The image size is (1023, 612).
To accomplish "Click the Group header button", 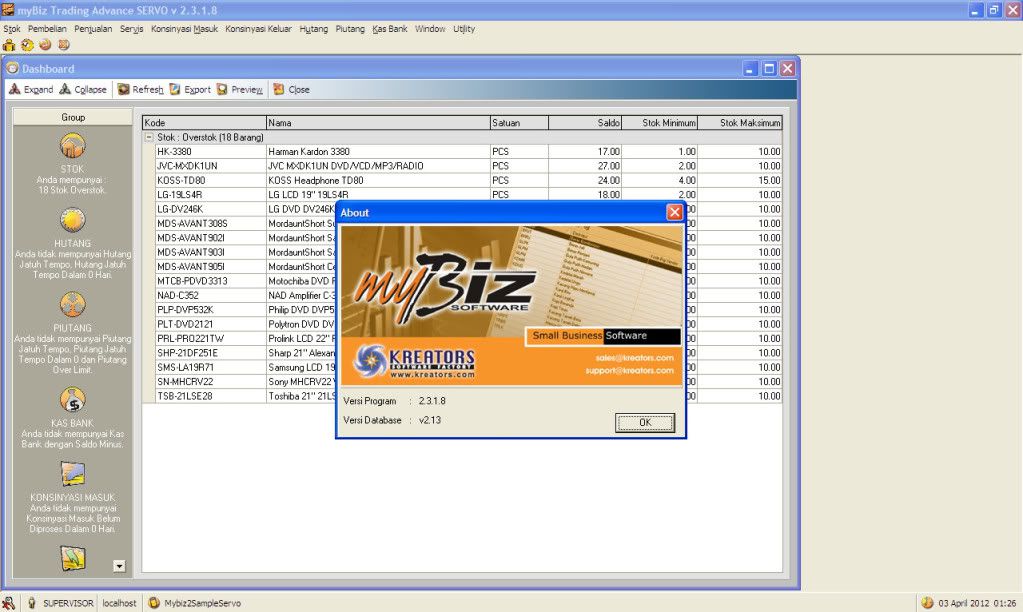I will pos(72,117).
